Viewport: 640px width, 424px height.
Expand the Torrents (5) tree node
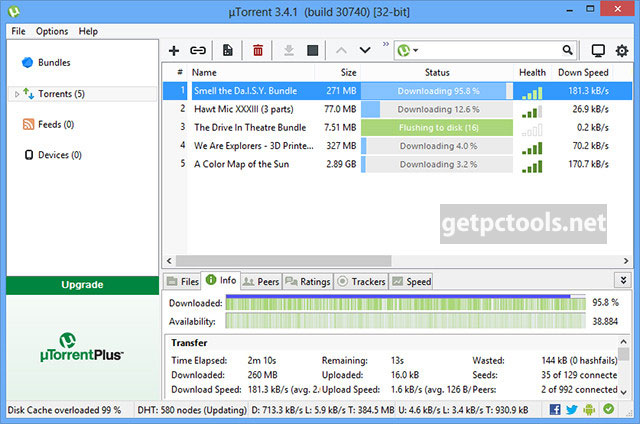[16, 94]
